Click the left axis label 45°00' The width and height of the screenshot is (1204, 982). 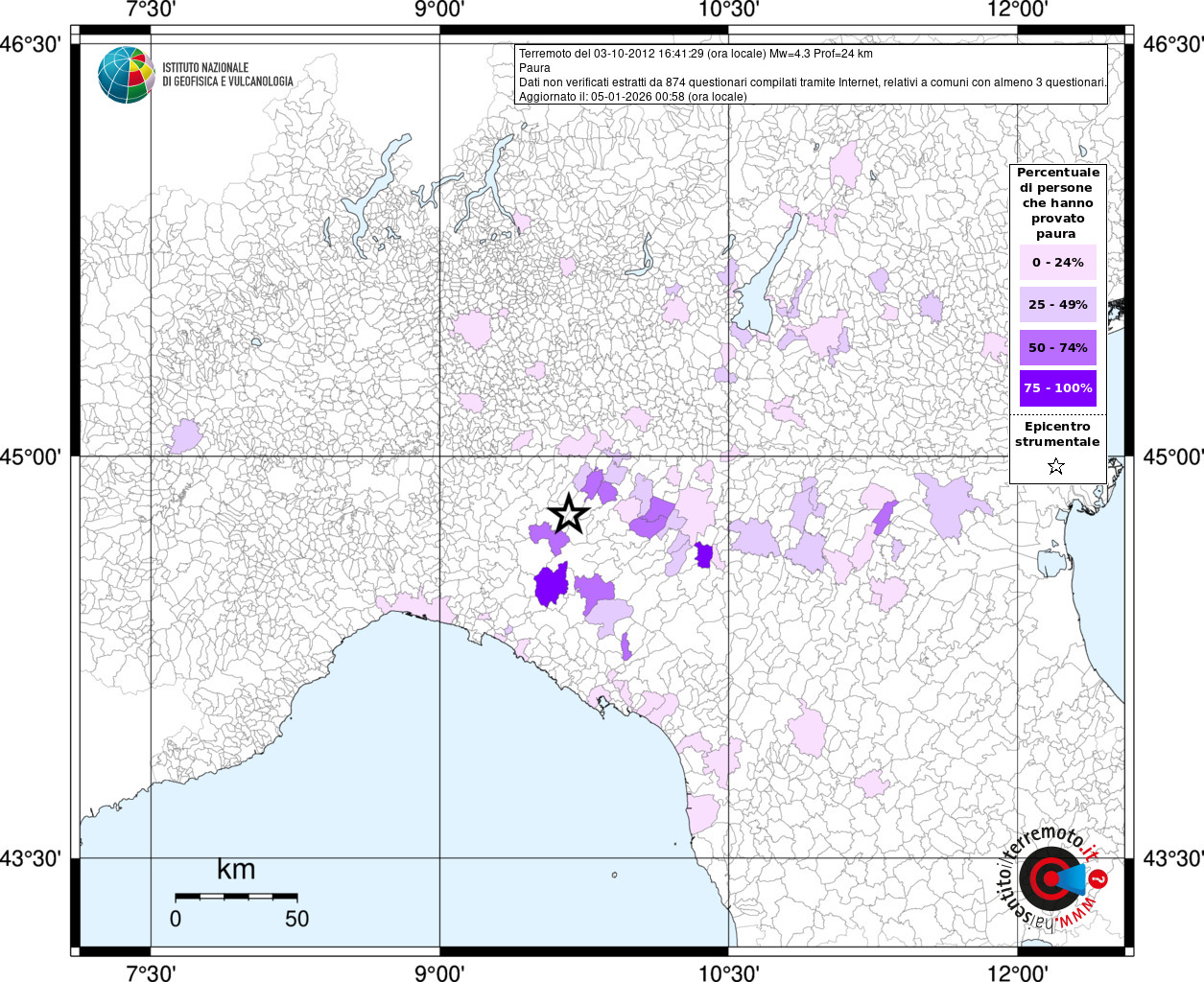point(31,456)
